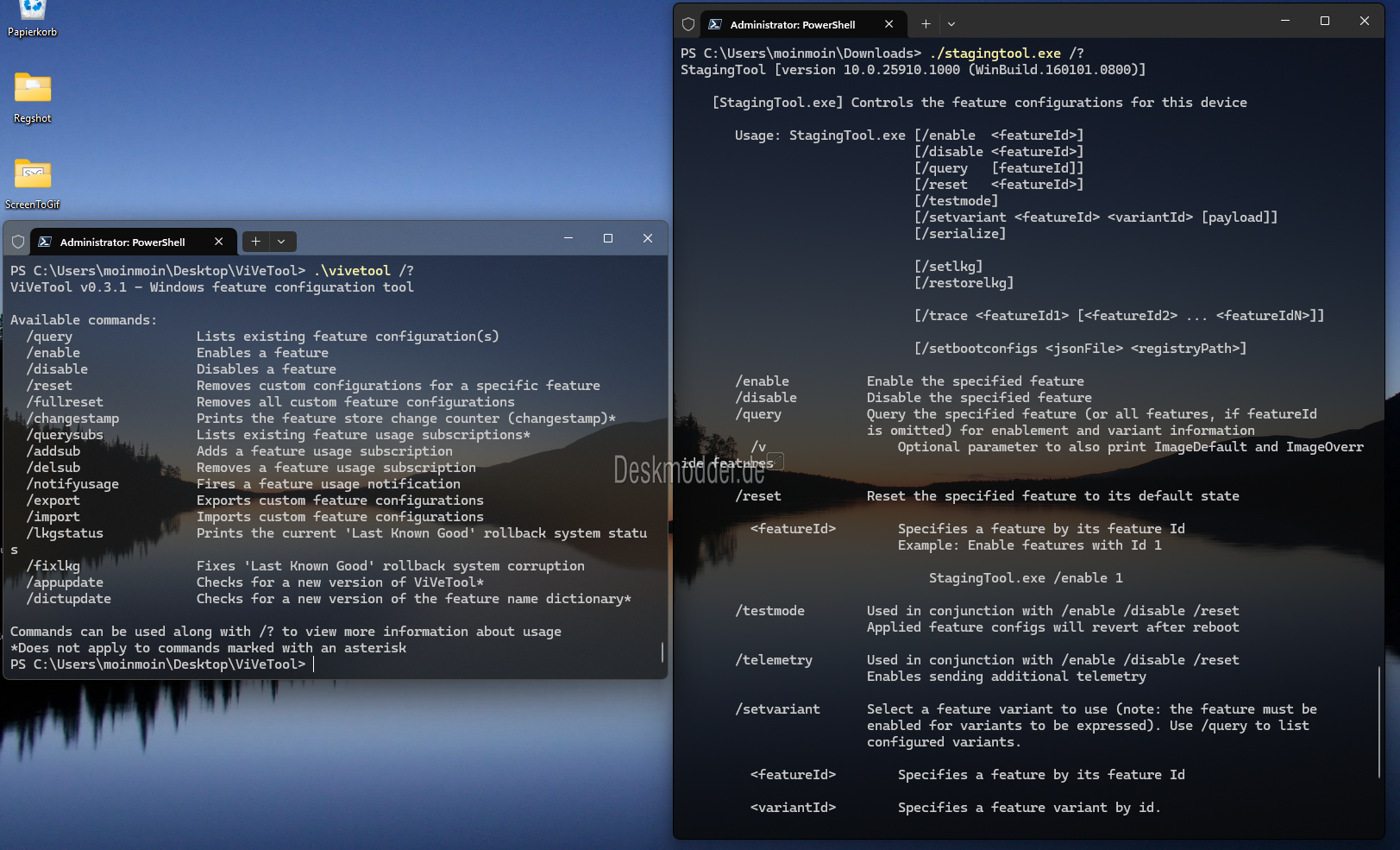This screenshot has height=850, width=1400.
Task: Click '[/setlkg]' in StagingTool usage block
Action: click(949, 267)
